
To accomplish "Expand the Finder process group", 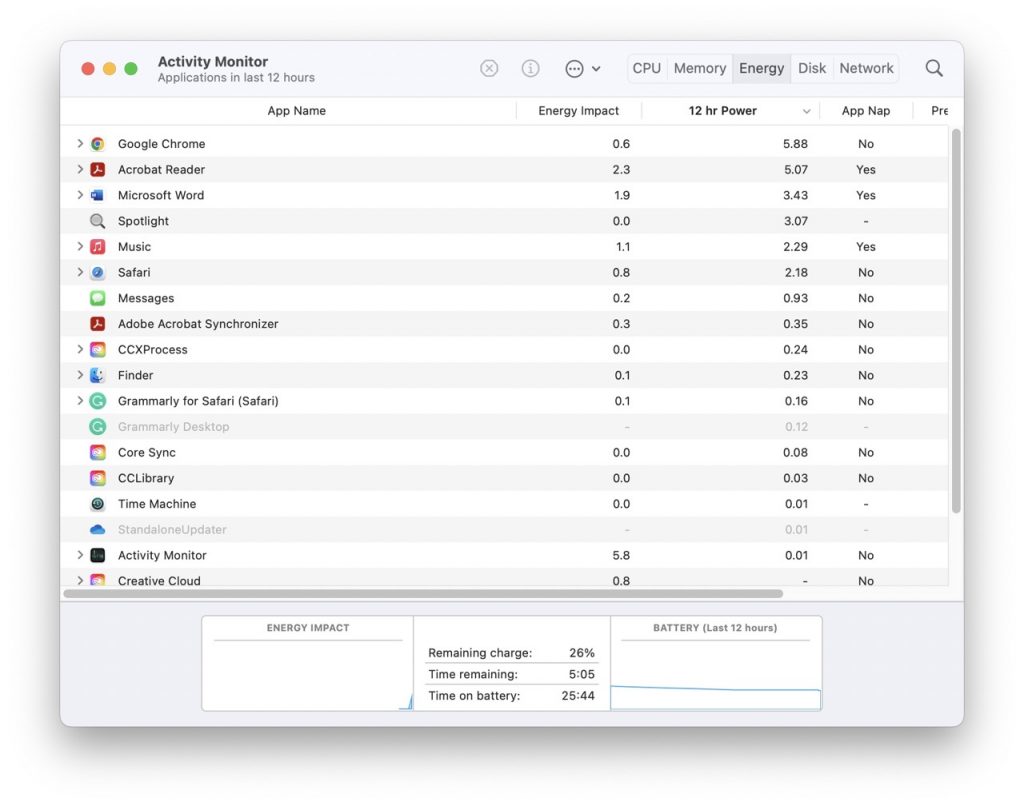I will point(80,375).
